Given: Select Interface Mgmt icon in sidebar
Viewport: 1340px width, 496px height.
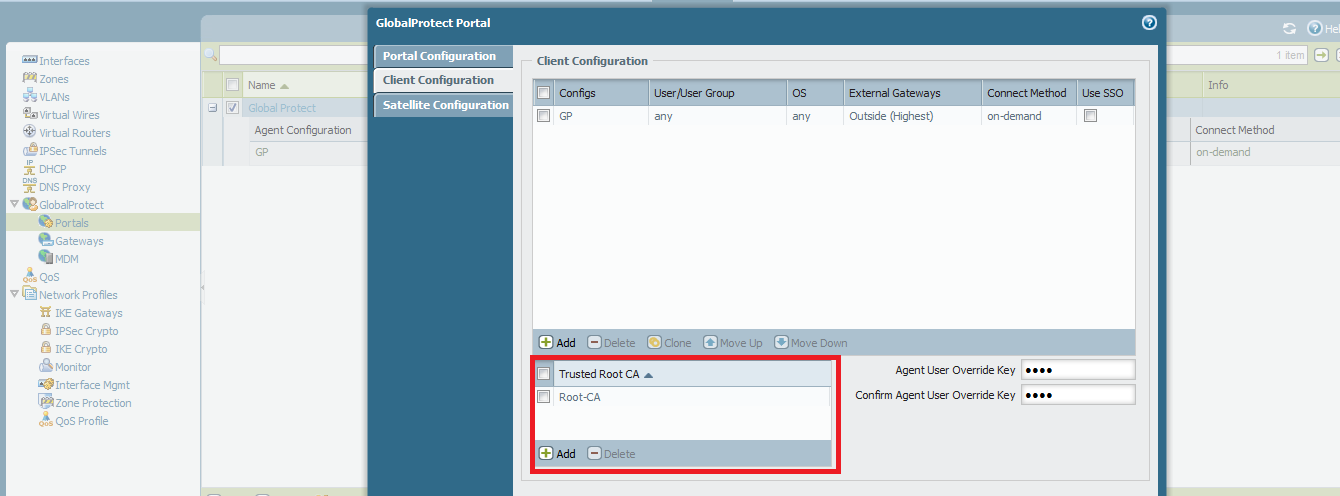Looking at the screenshot, I should tap(46, 385).
